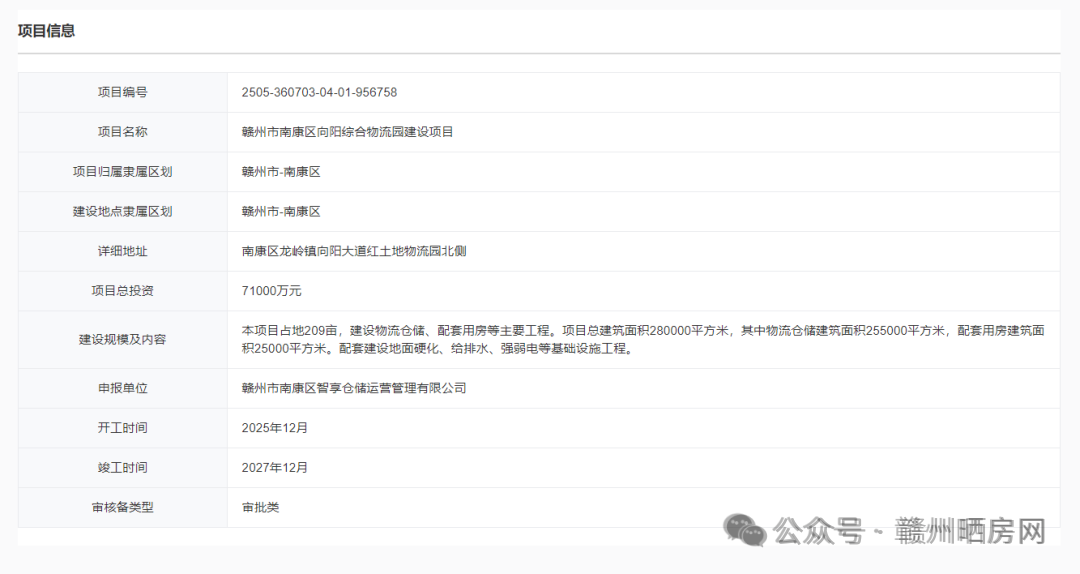Click completion date 2027年12月
1080x574 pixels.
tap(275, 468)
